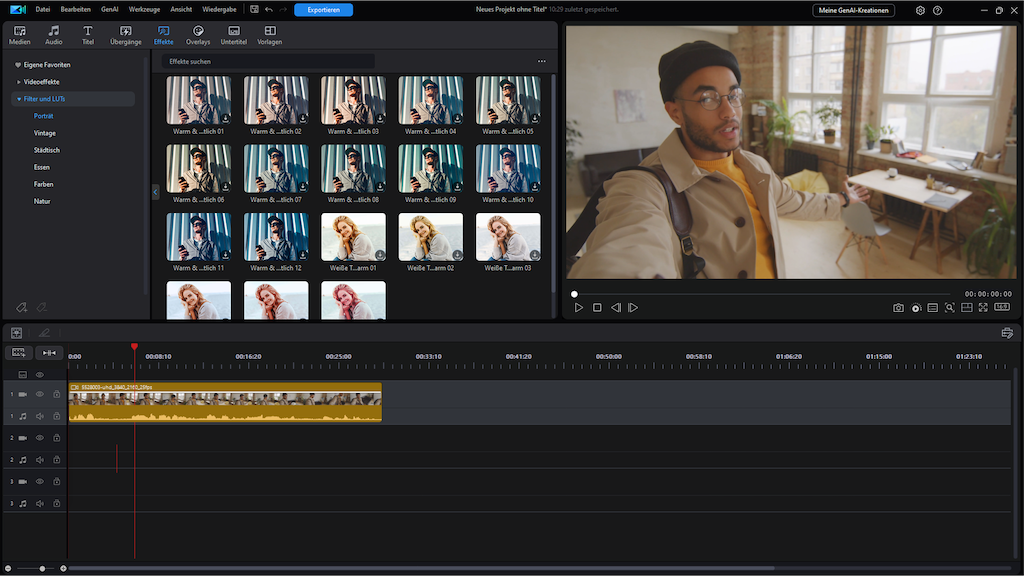Open the settings gear icon

point(920,10)
